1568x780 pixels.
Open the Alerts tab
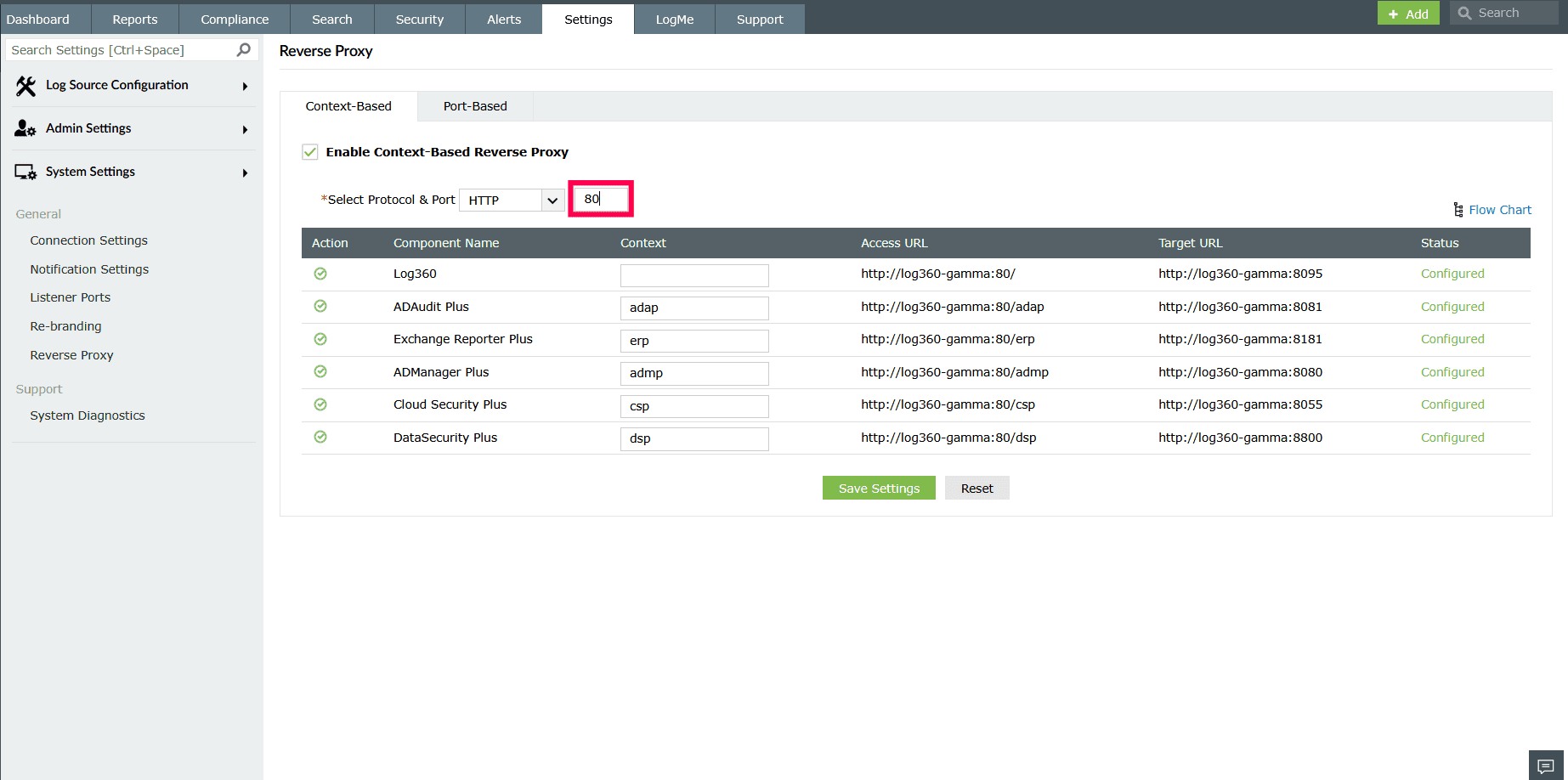[x=504, y=19]
